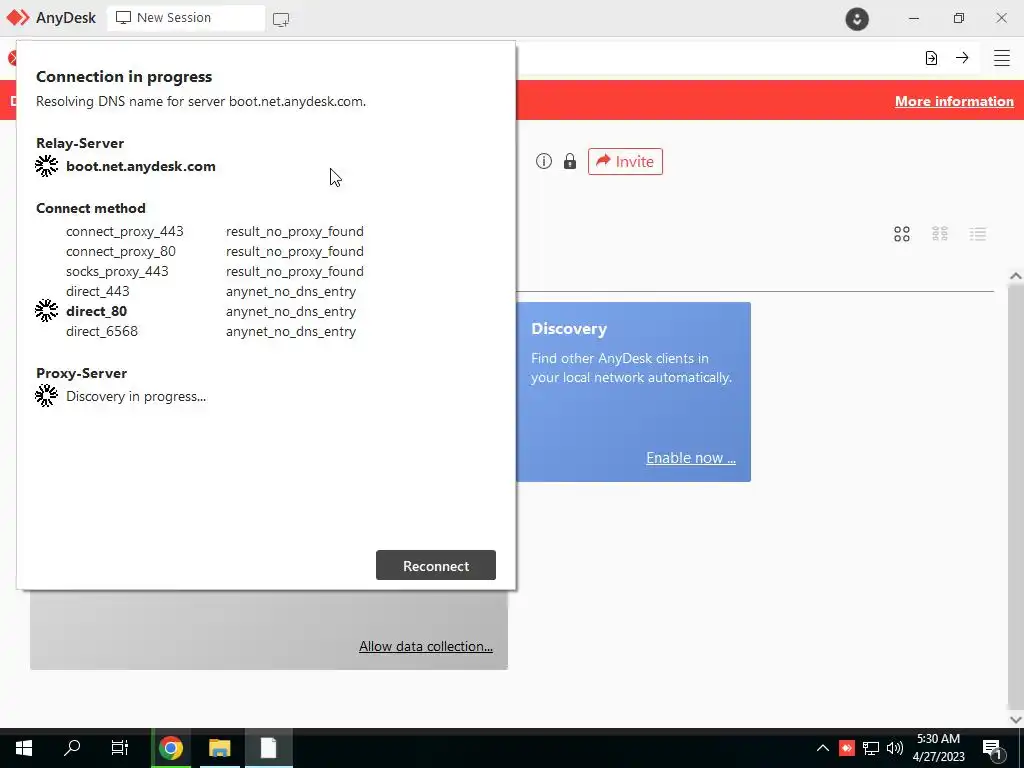
Task: Click the download indicator in title bar
Action: [x=857, y=18]
